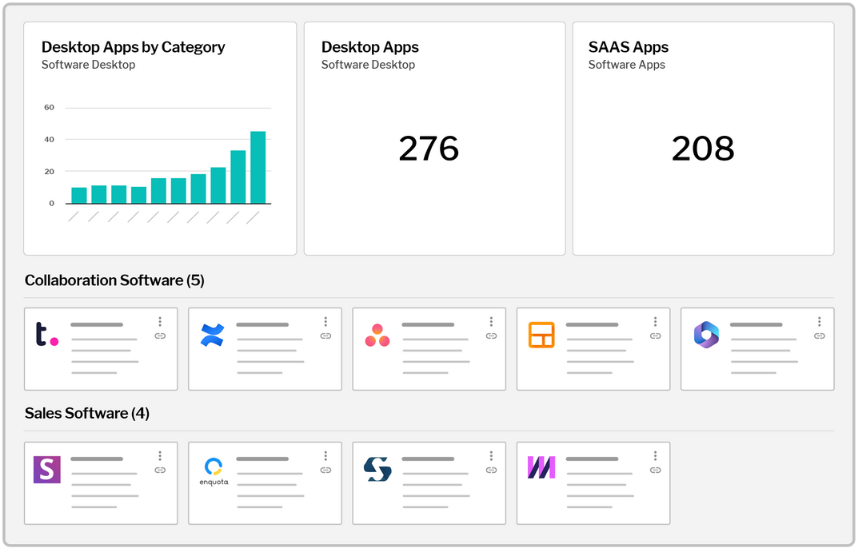858x548 pixels.
Task: Open more options on purple S card
Action: pyautogui.click(x=160, y=455)
